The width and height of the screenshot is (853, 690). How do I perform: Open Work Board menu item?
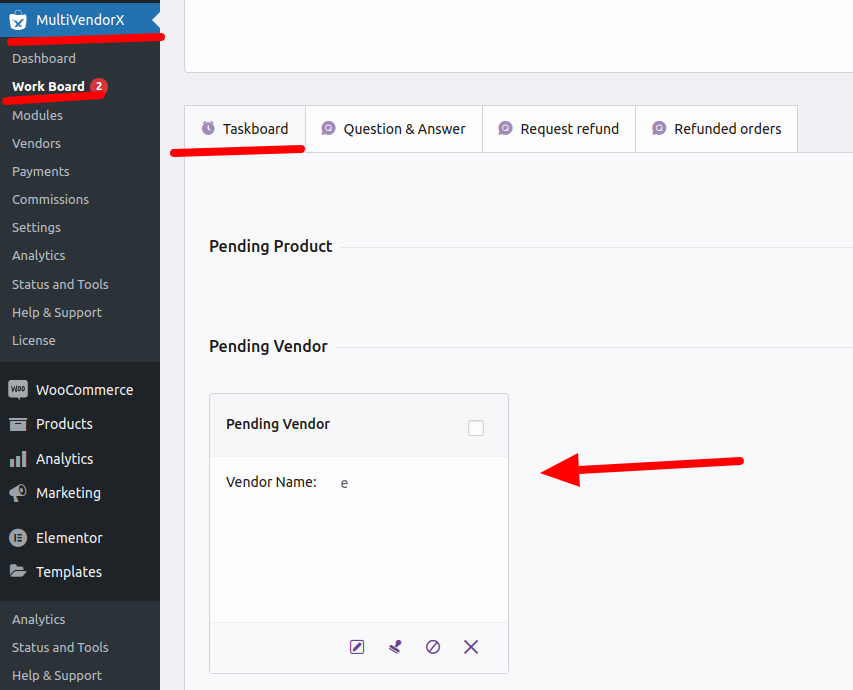click(48, 87)
